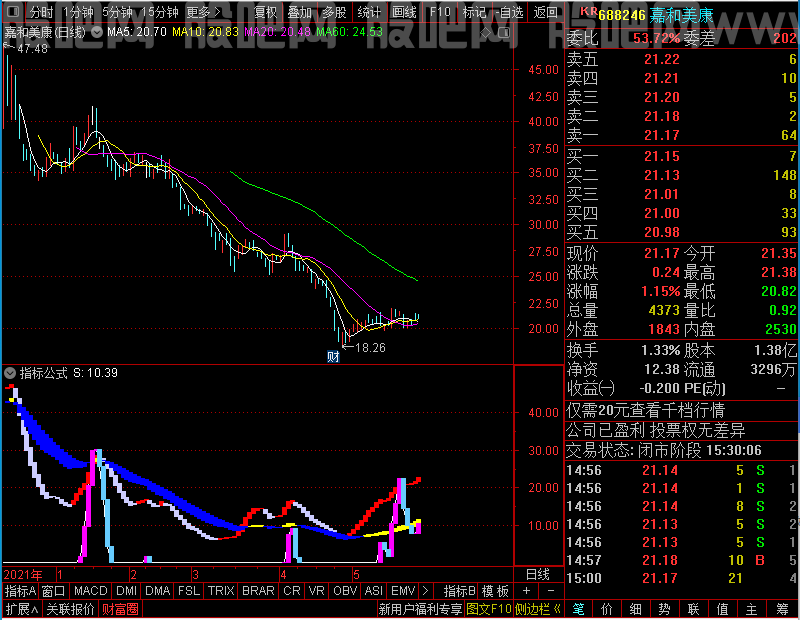Click 2021年 on the time axis

click(x=23, y=575)
